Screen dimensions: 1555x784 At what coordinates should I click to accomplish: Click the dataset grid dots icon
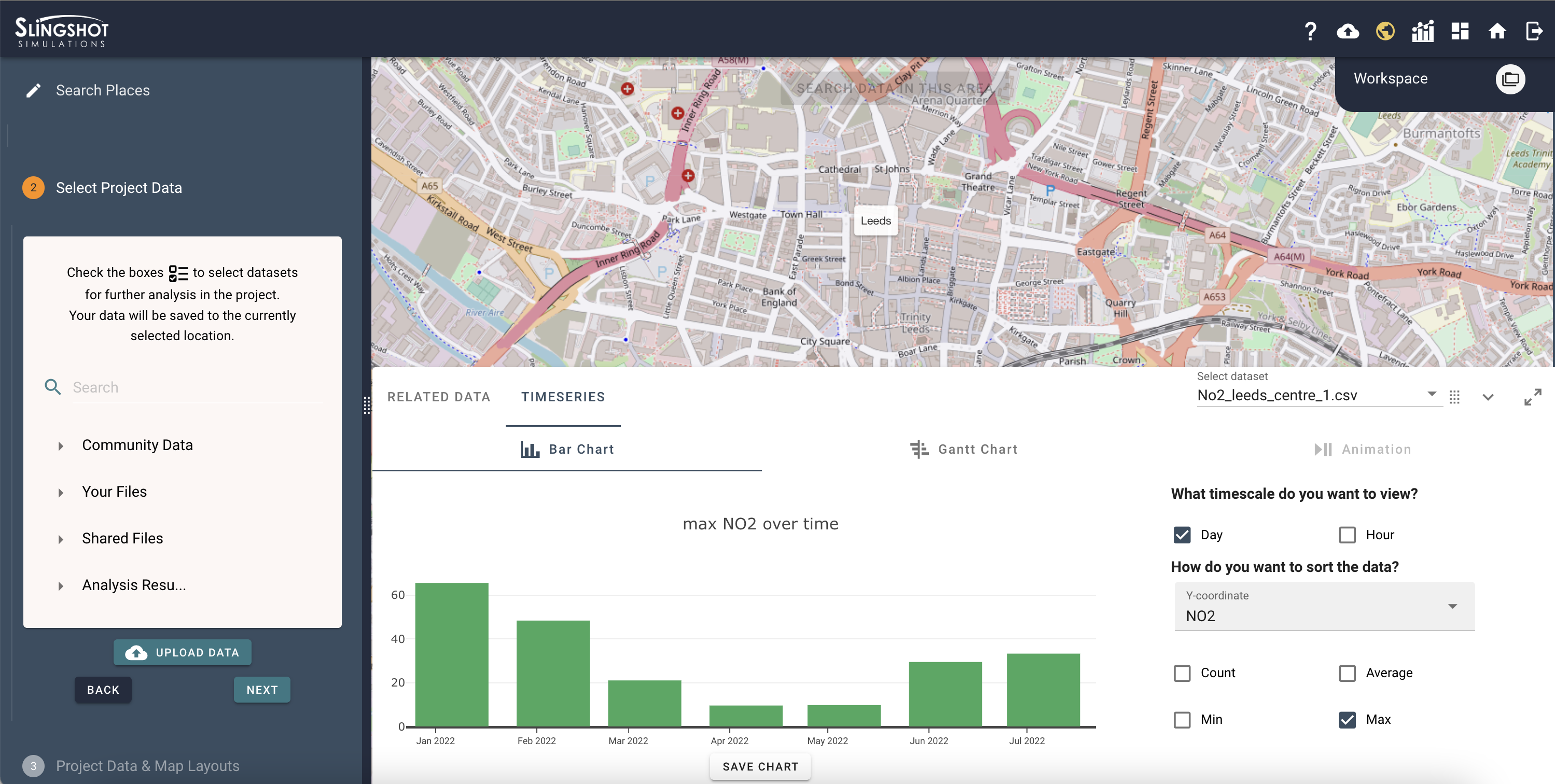click(x=1455, y=397)
